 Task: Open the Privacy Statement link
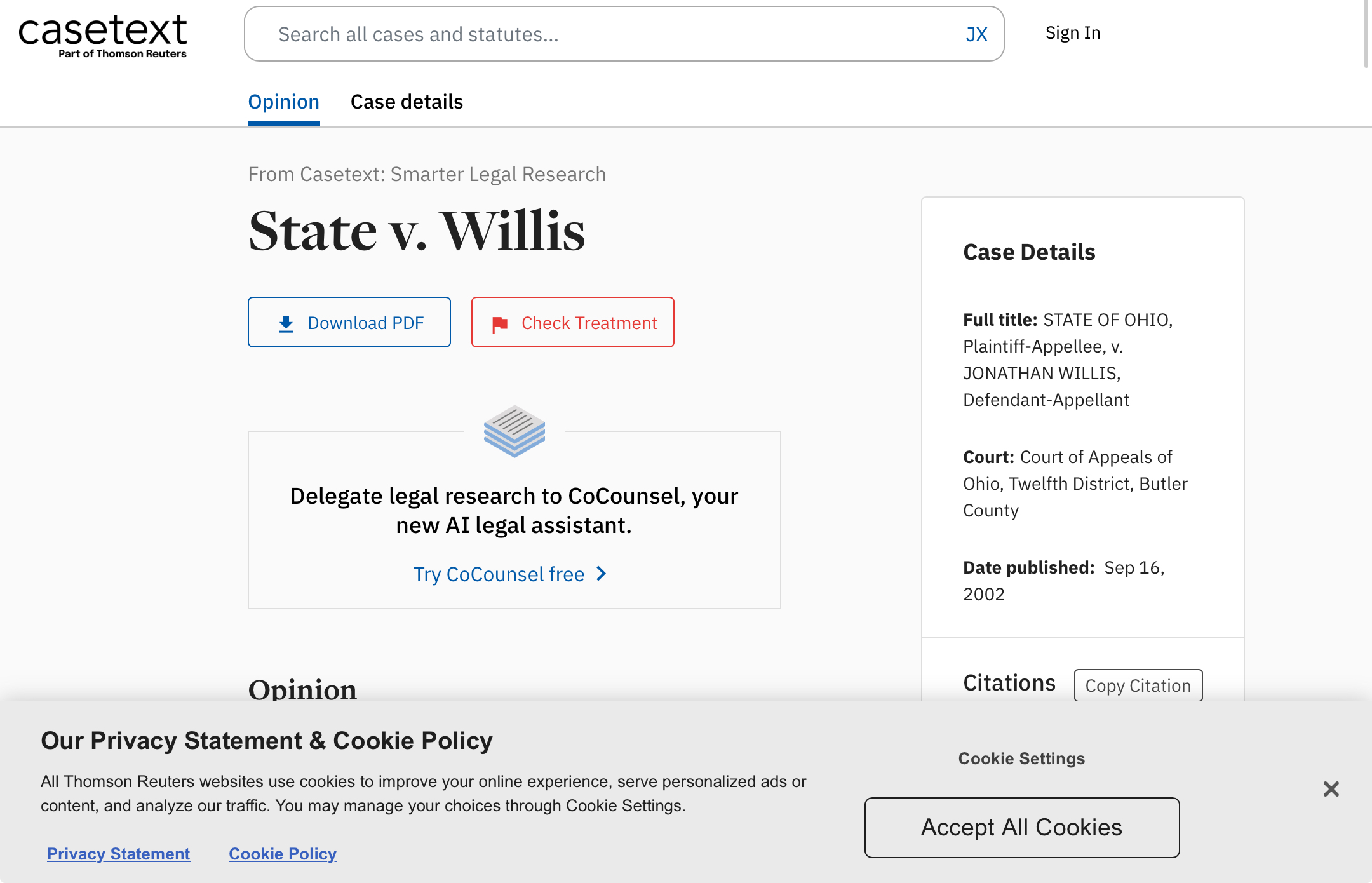[119, 854]
